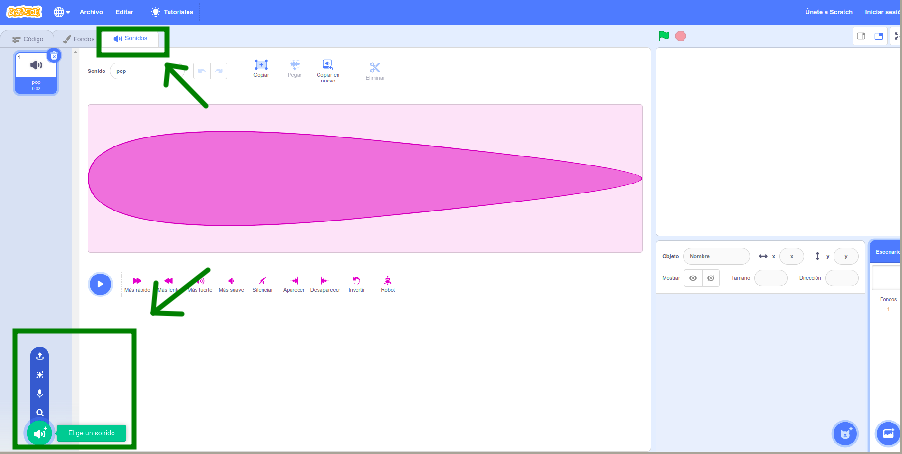902x454 pixels.
Task: Open the Archivo menu
Action: (91, 12)
